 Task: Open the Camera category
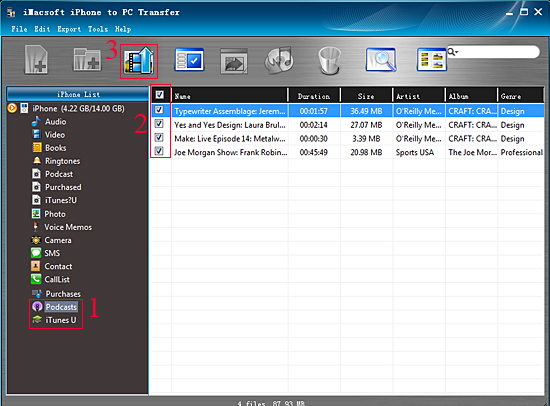[x=58, y=240]
